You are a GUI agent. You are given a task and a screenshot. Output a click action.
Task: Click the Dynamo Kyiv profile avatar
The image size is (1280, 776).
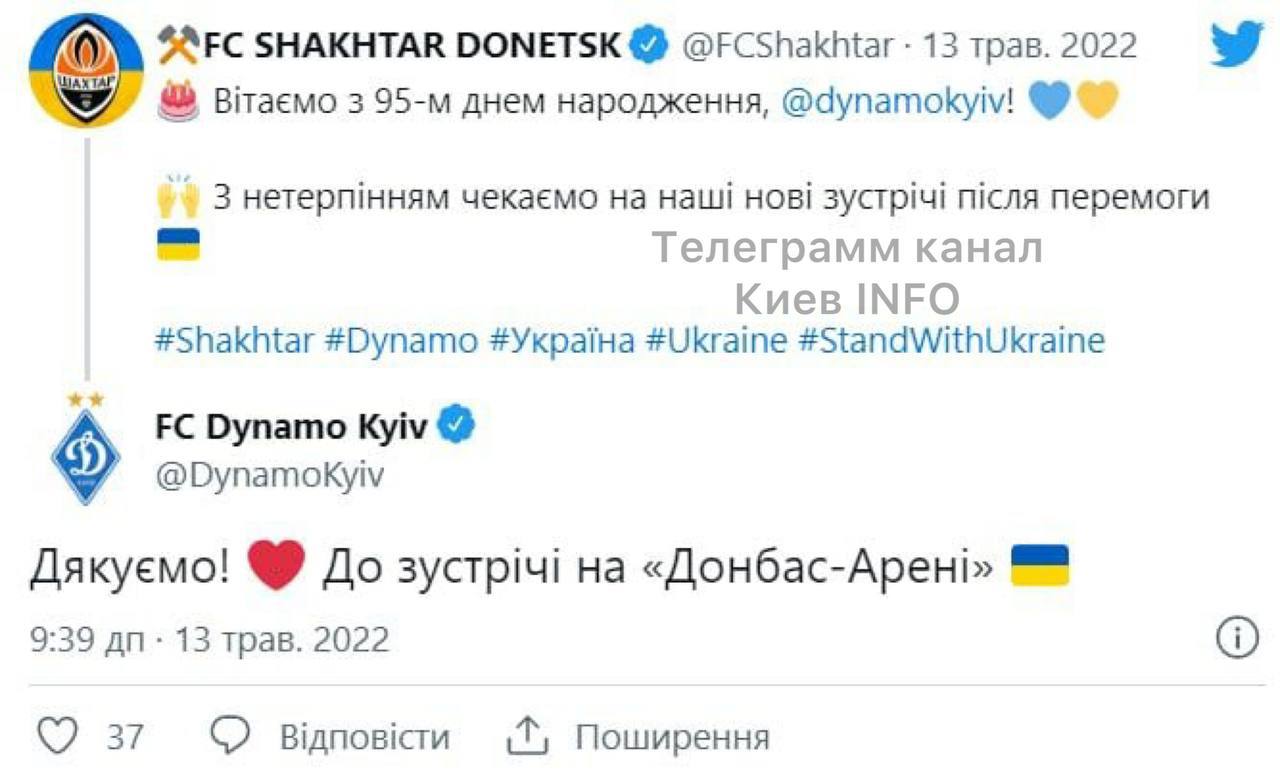[85, 455]
